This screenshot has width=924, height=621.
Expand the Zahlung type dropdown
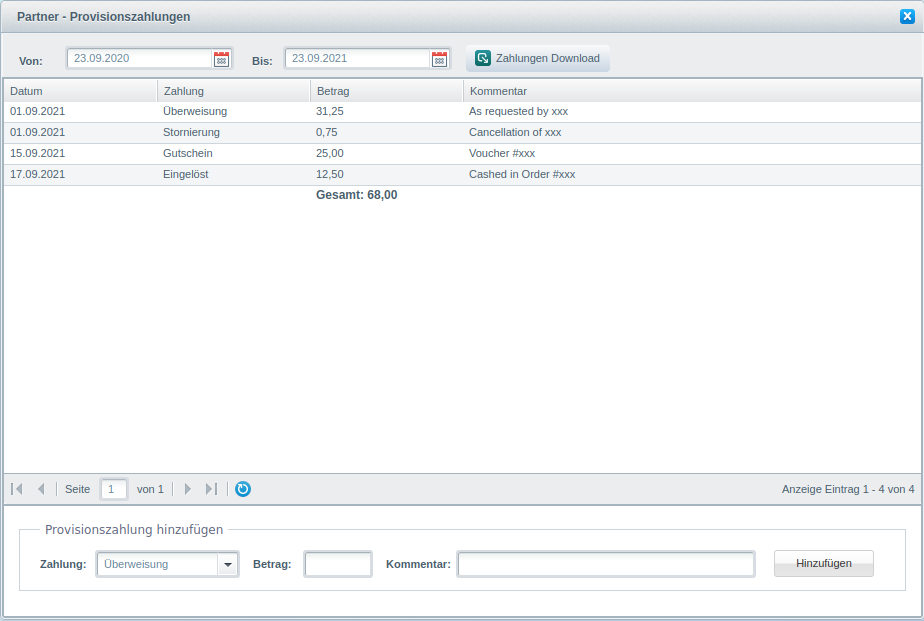228,564
